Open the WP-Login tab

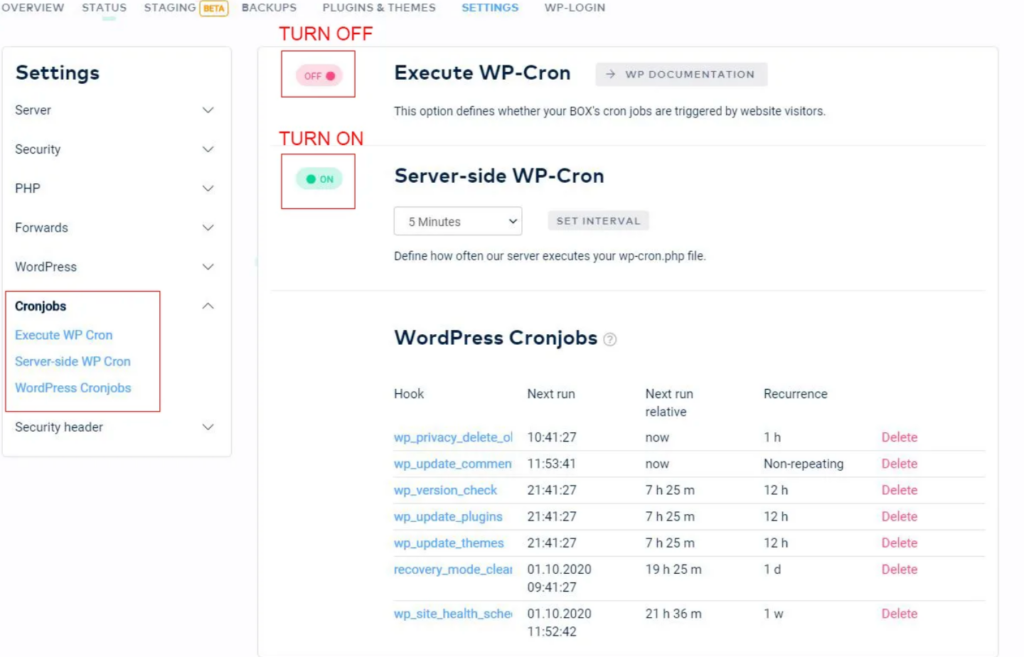click(x=575, y=7)
